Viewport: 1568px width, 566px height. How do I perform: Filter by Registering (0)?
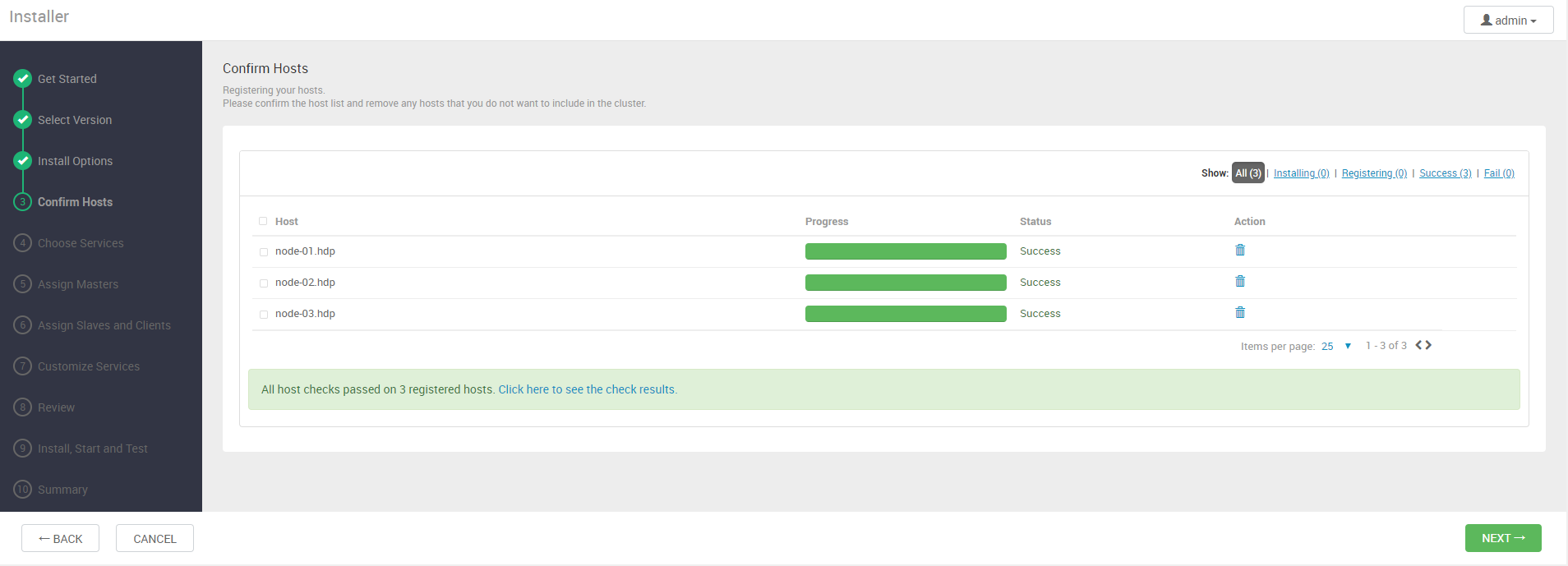[x=1374, y=173]
